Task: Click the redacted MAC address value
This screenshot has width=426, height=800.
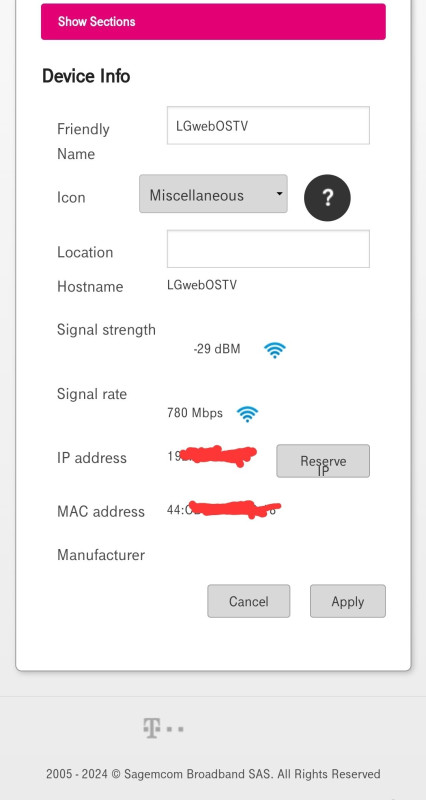Action: click(x=223, y=510)
